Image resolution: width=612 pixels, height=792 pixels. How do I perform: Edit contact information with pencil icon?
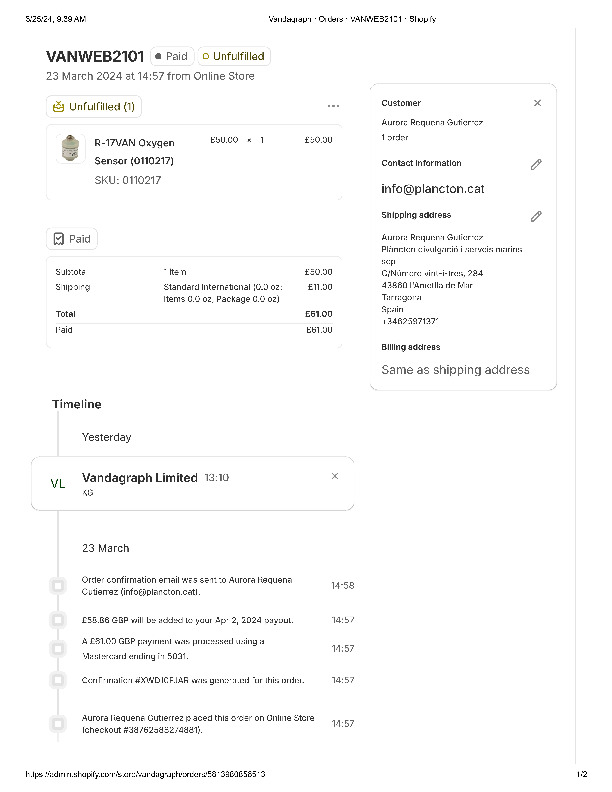click(536, 164)
